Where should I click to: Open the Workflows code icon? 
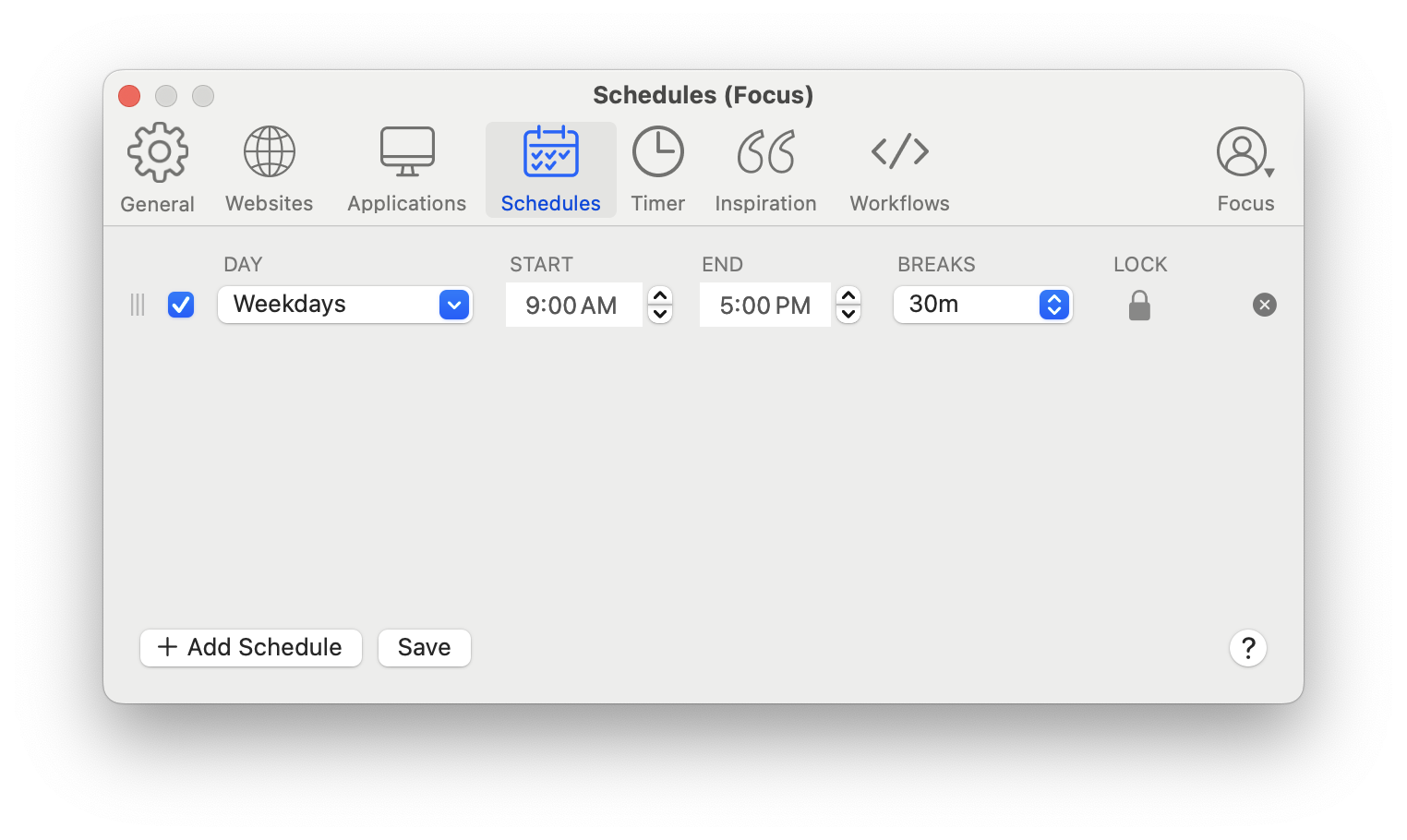pyautogui.click(x=899, y=153)
